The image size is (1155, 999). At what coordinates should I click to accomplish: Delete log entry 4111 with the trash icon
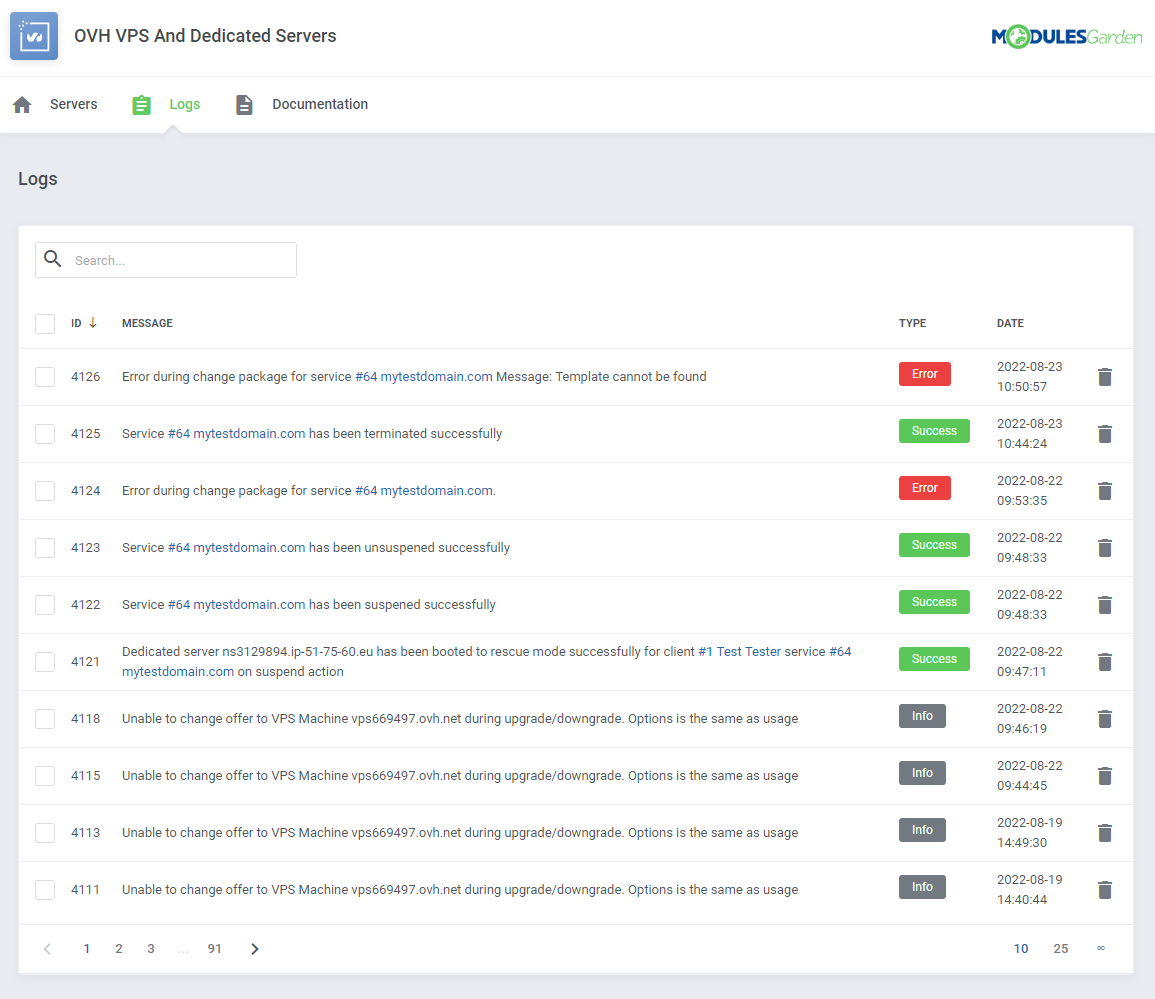(x=1104, y=890)
